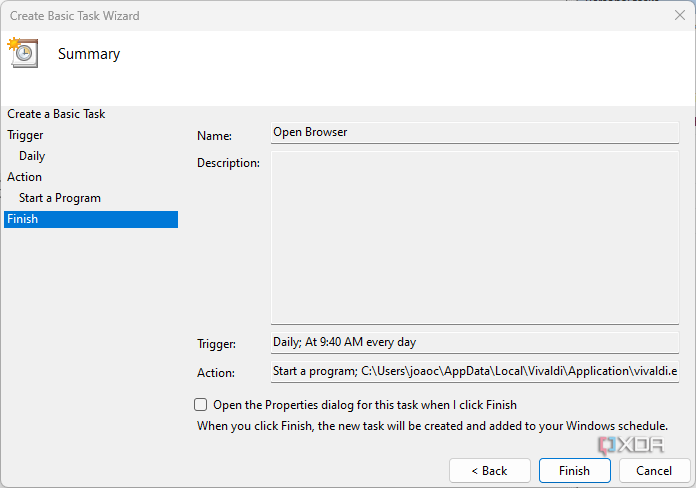Click the Create Basic Task Wizard title bar
Screen dimensions: 696x488
click(x=300, y=15)
